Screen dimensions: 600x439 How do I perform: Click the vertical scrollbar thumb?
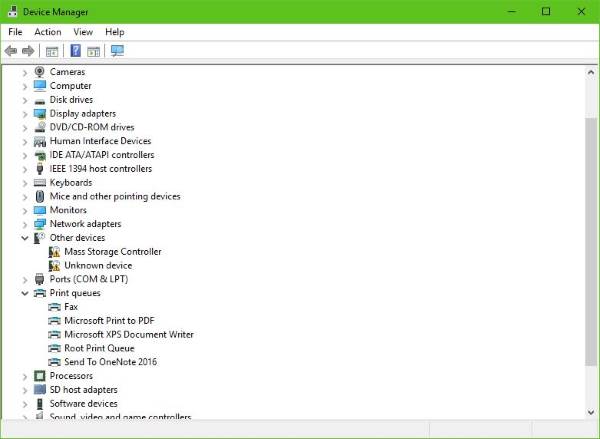pos(591,241)
